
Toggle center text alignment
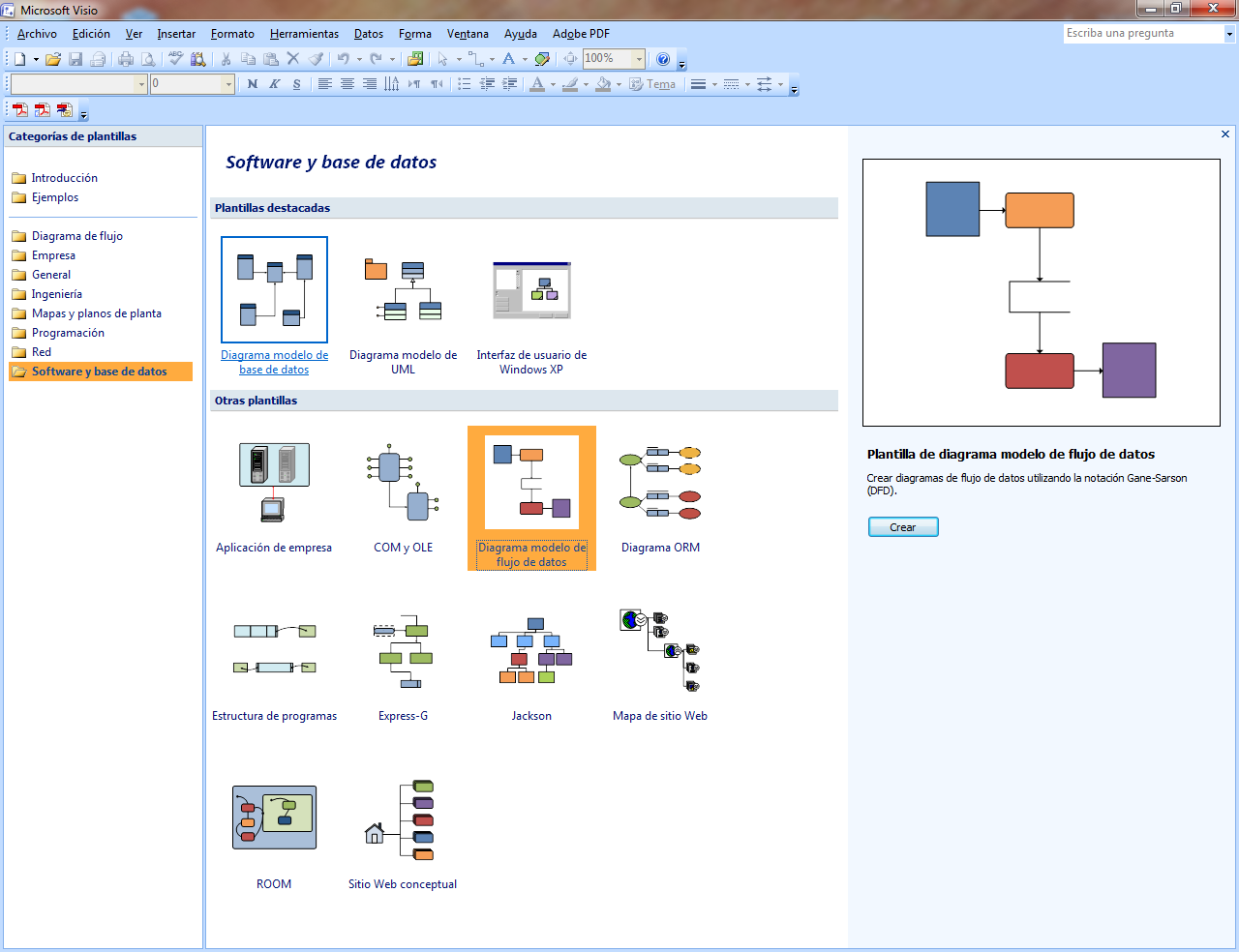click(348, 84)
